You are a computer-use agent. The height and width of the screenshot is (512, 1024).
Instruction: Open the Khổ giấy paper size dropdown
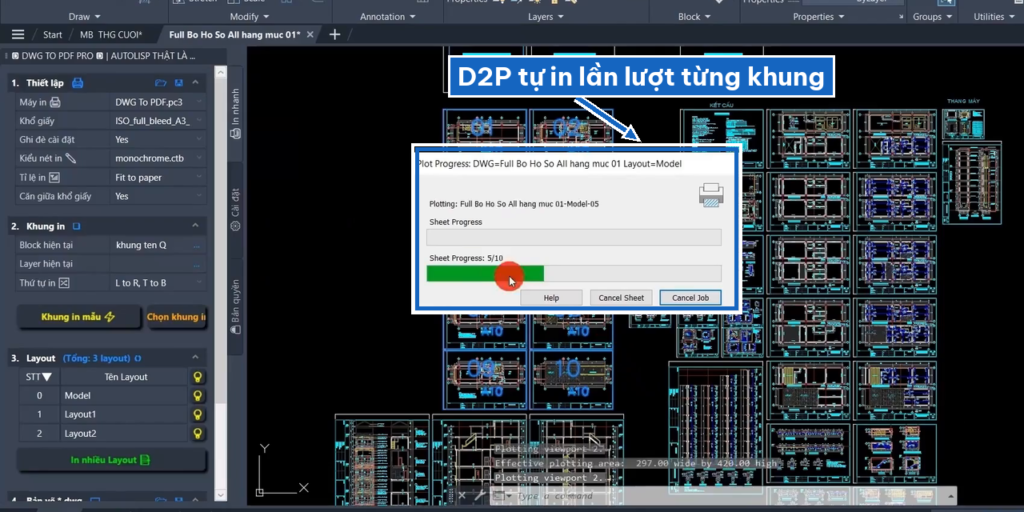[x=159, y=121]
